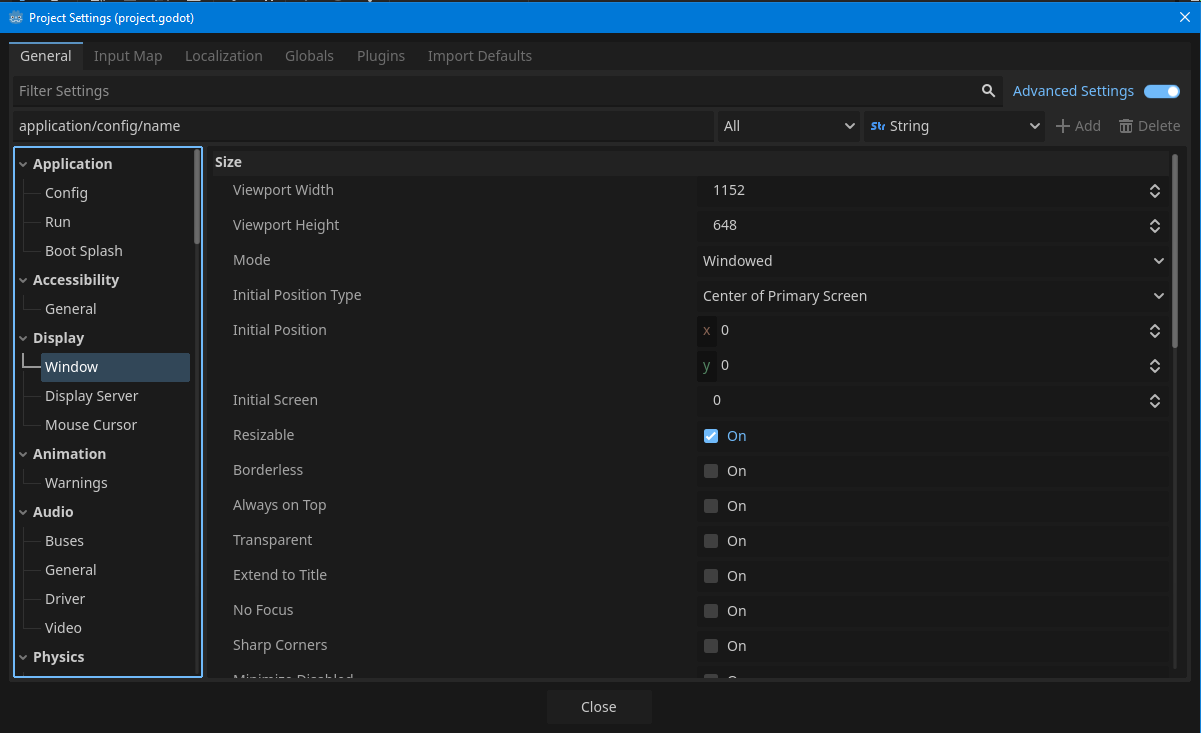
Task: Uncheck the Resizable checkbox
Action: coord(711,436)
